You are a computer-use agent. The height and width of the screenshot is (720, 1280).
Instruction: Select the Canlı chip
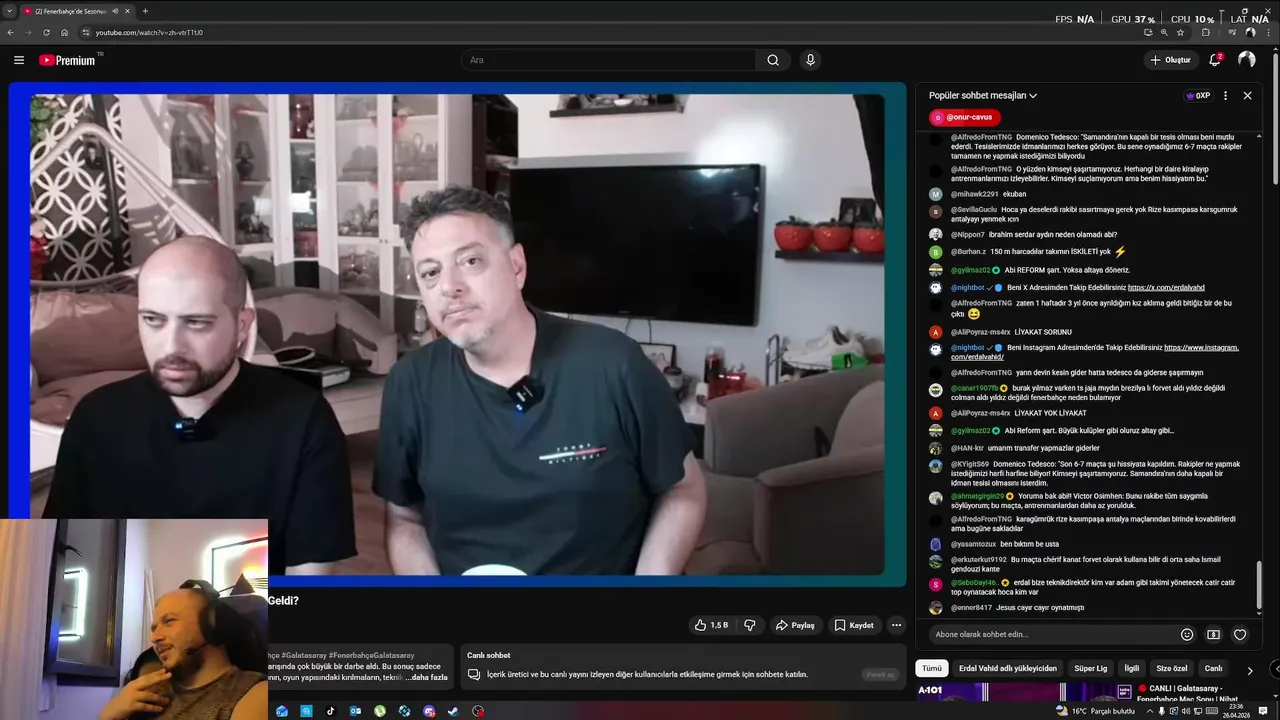tap(1213, 668)
